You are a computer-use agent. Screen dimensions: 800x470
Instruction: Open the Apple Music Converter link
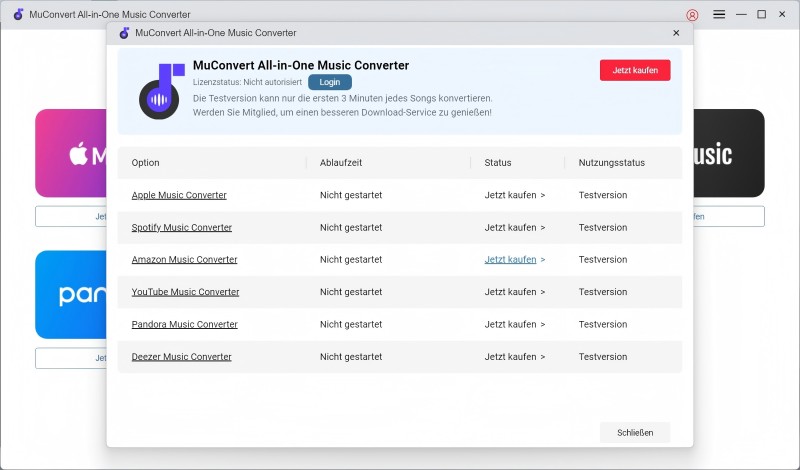[x=179, y=195]
